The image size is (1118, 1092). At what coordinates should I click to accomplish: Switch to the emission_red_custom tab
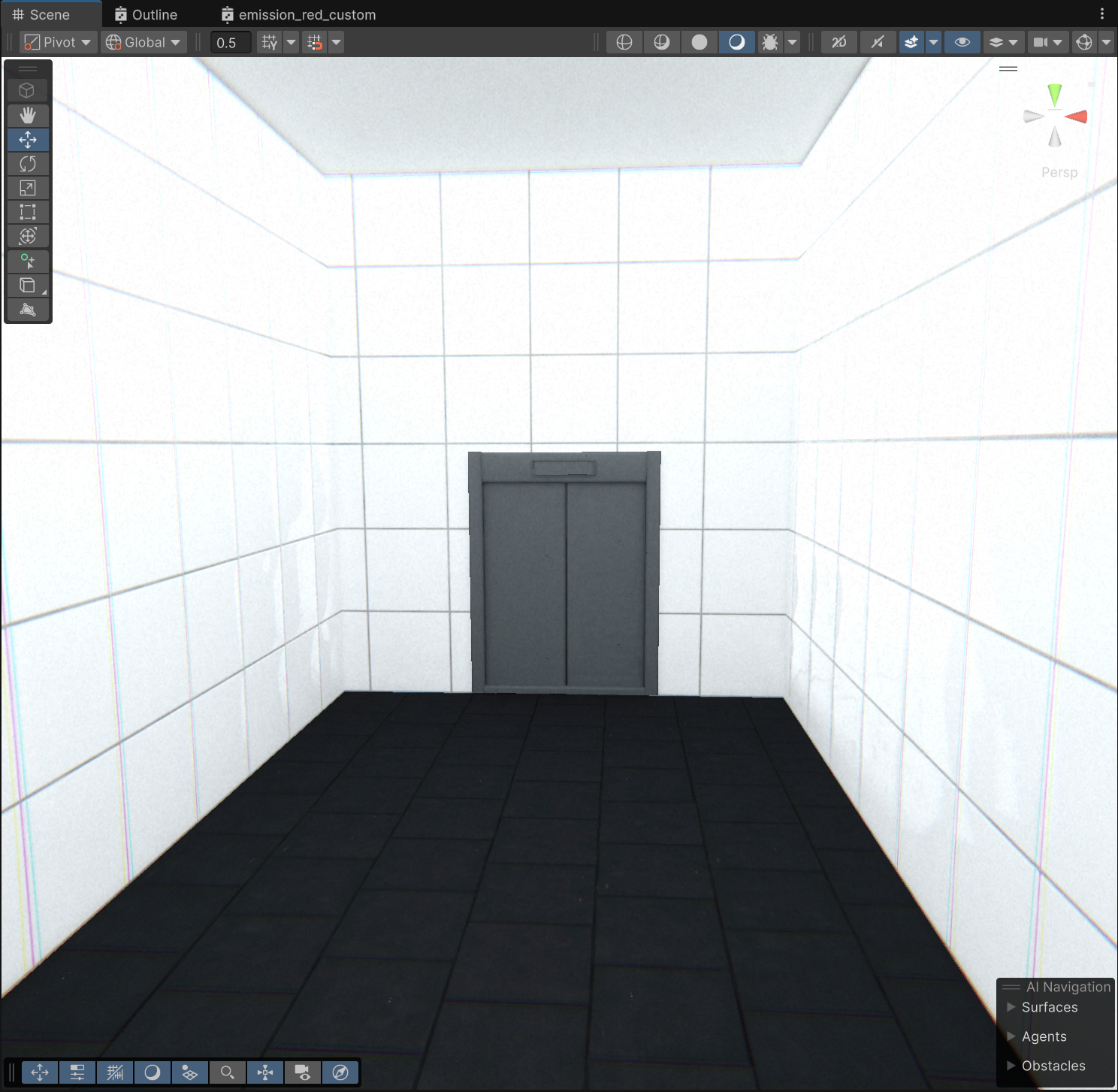click(298, 15)
